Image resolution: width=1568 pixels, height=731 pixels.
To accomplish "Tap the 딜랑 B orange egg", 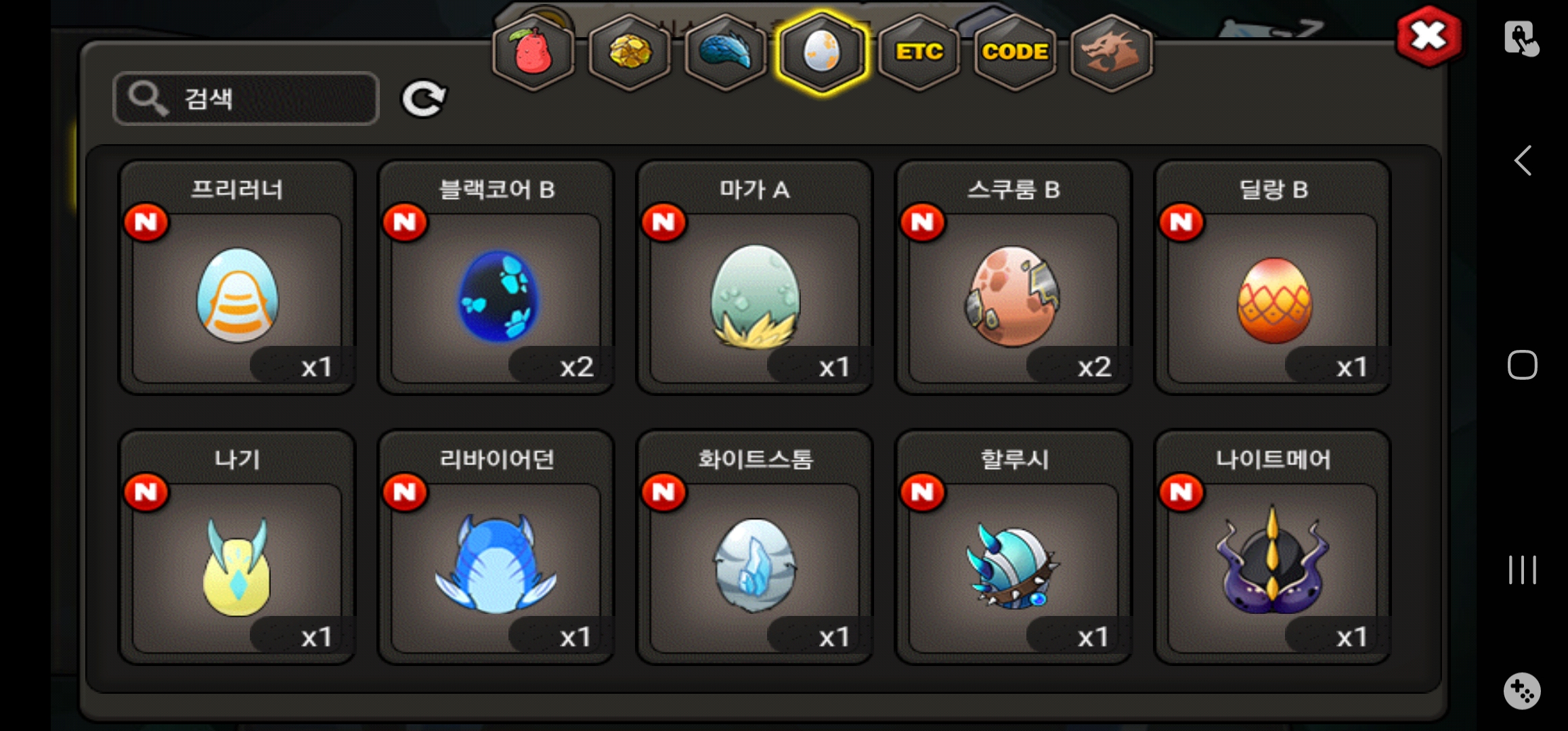I will click(x=1273, y=278).
